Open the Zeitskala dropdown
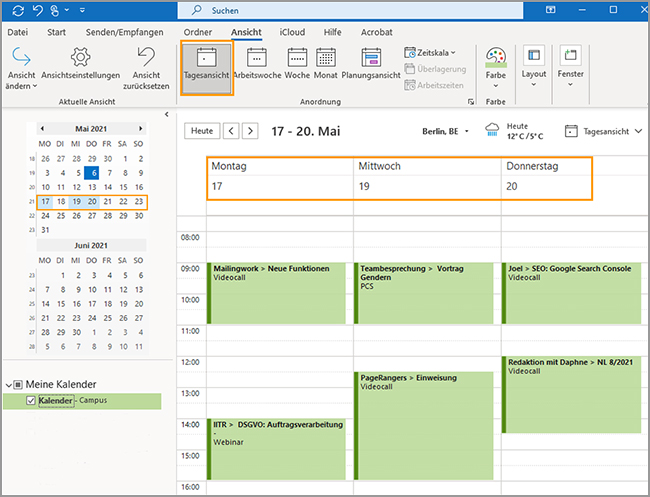Viewport: 650px width, 497px height. pyautogui.click(x=429, y=53)
